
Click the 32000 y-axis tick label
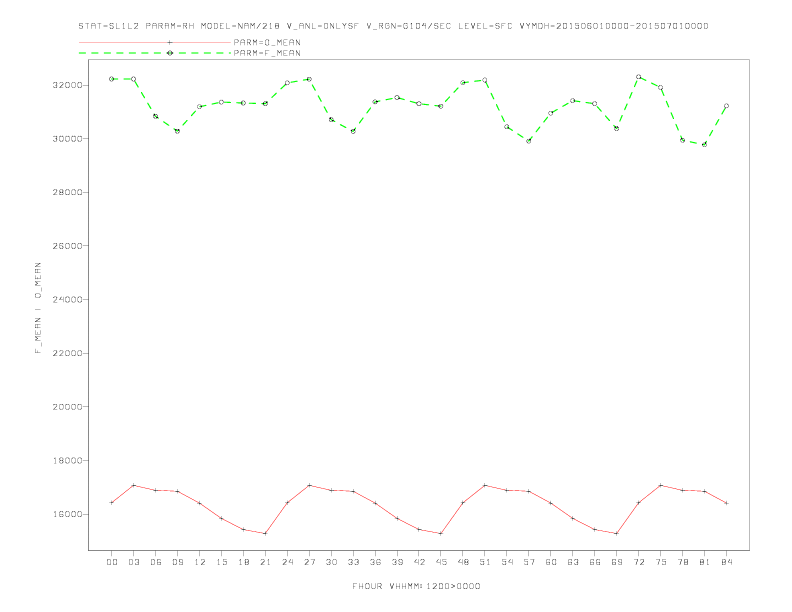point(68,85)
